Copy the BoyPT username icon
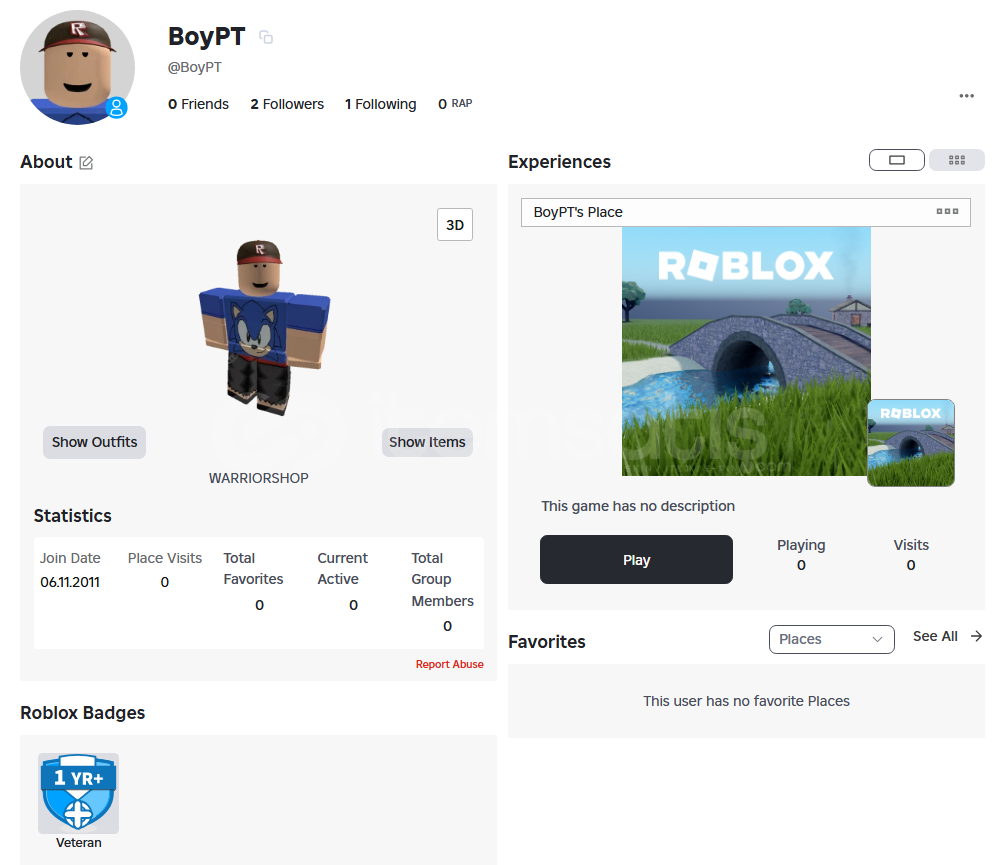1001x865 pixels. click(266, 37)
